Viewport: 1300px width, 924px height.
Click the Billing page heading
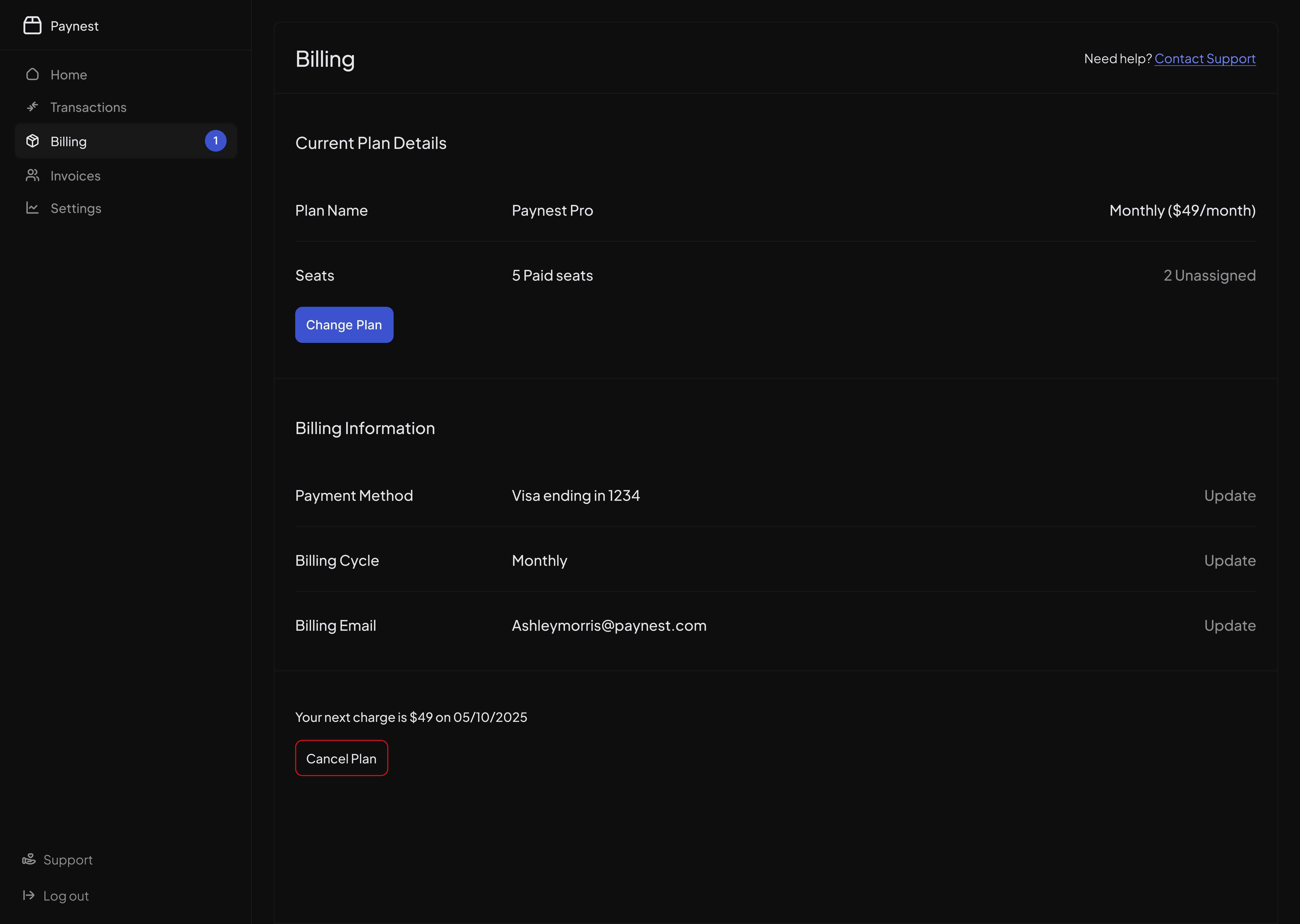tap(325, 60)
